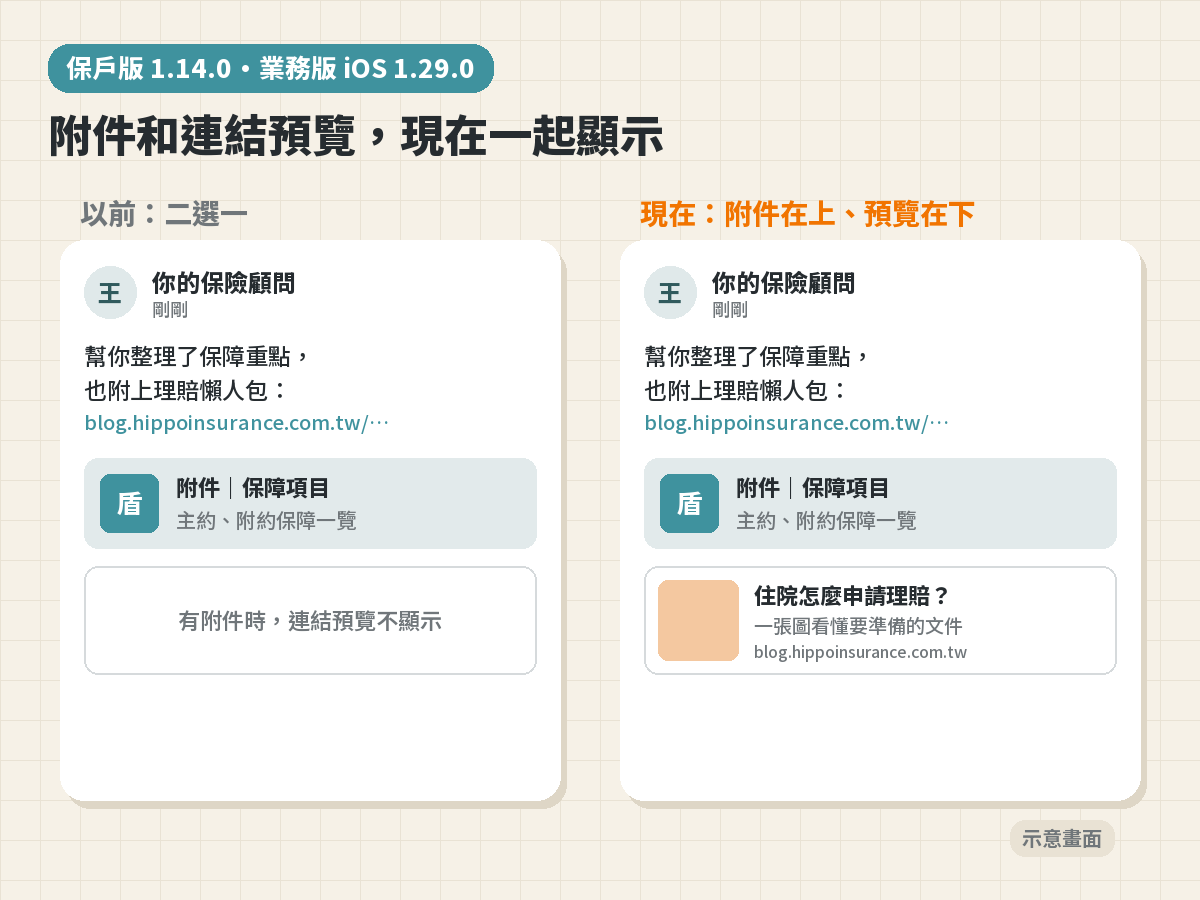Click the orange preview thumbnail image
The height and width of the screenshot is (900, 1200).
[x=698, y=621]
